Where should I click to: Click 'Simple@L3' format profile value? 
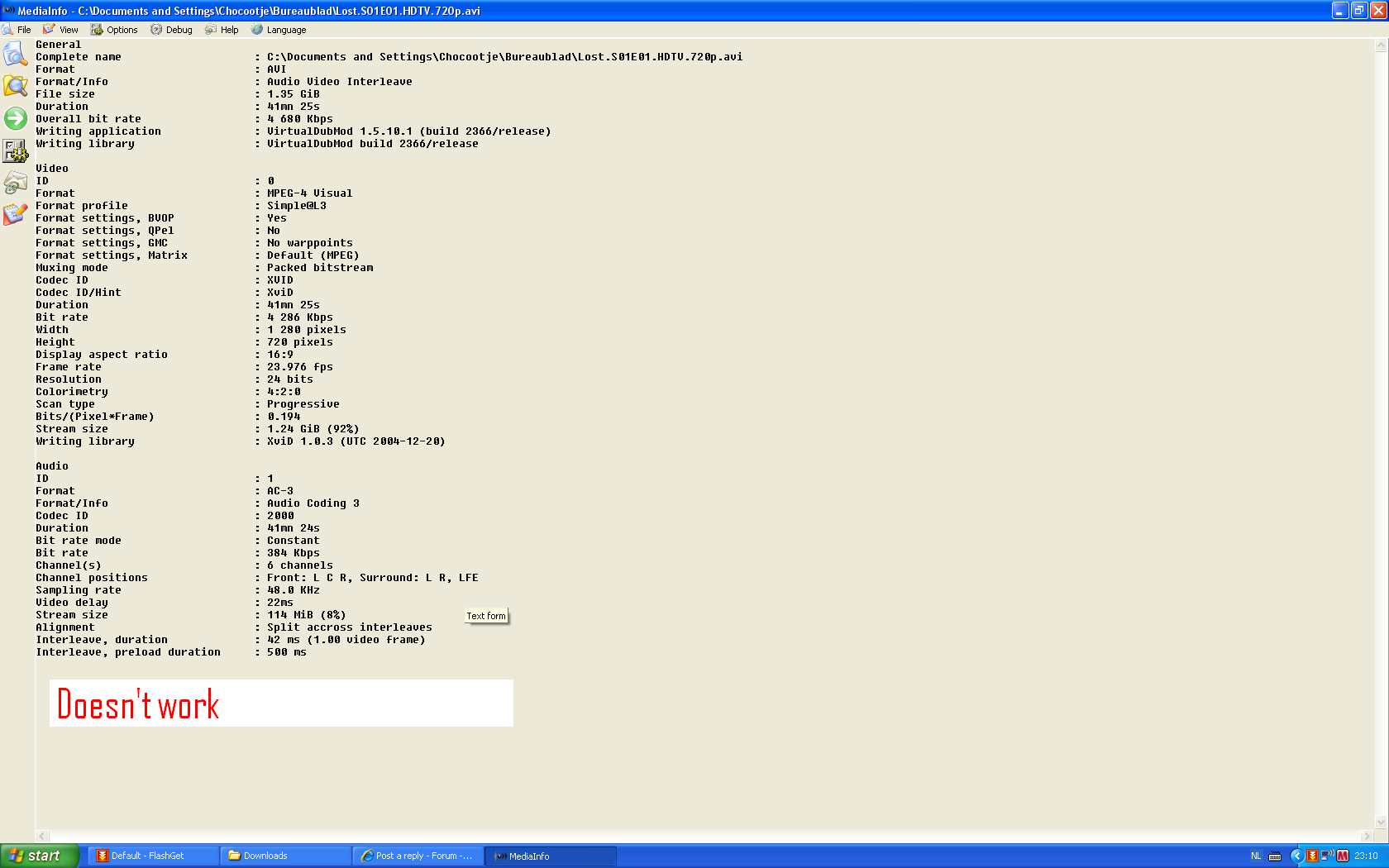coord(296,206)
